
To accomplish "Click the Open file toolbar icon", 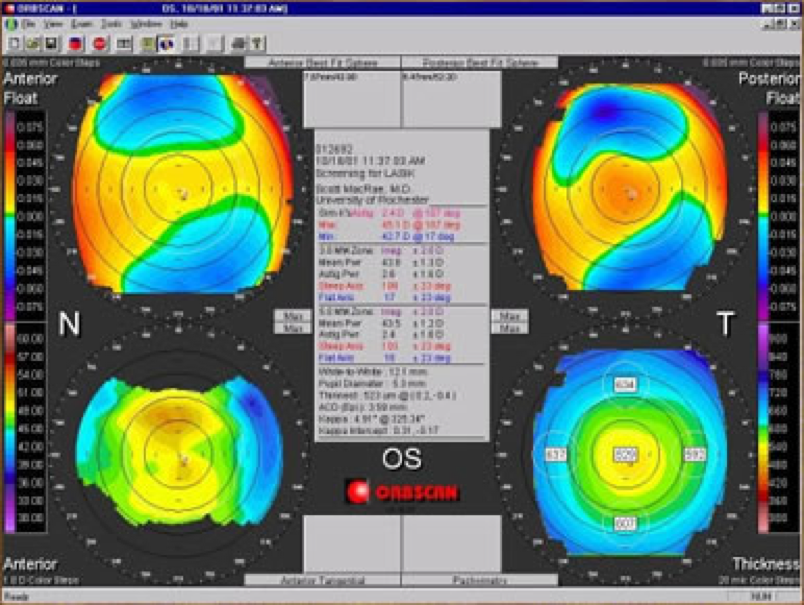I will click(x=33, y=44).
